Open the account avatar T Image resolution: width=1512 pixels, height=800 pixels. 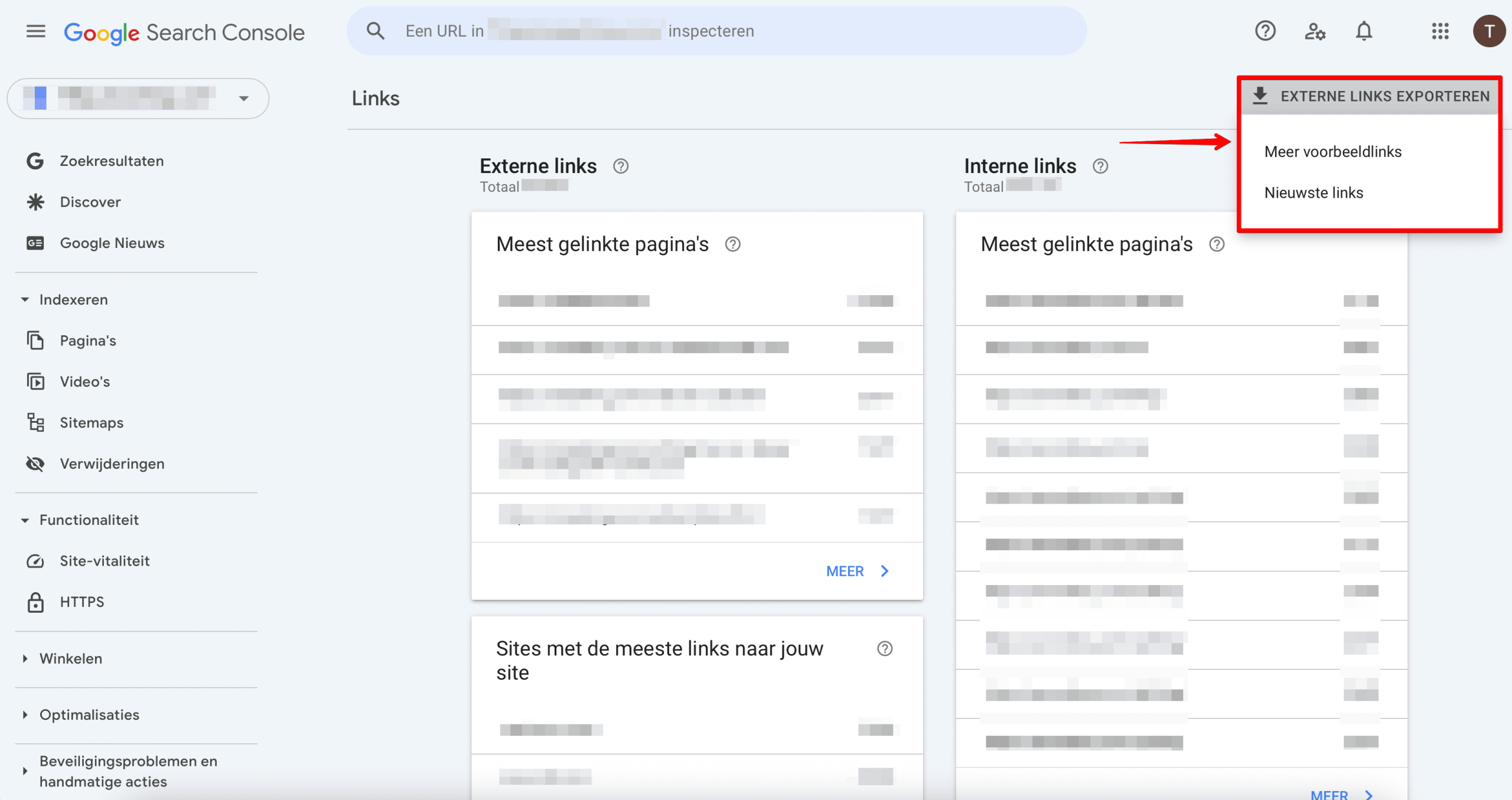1490,31
